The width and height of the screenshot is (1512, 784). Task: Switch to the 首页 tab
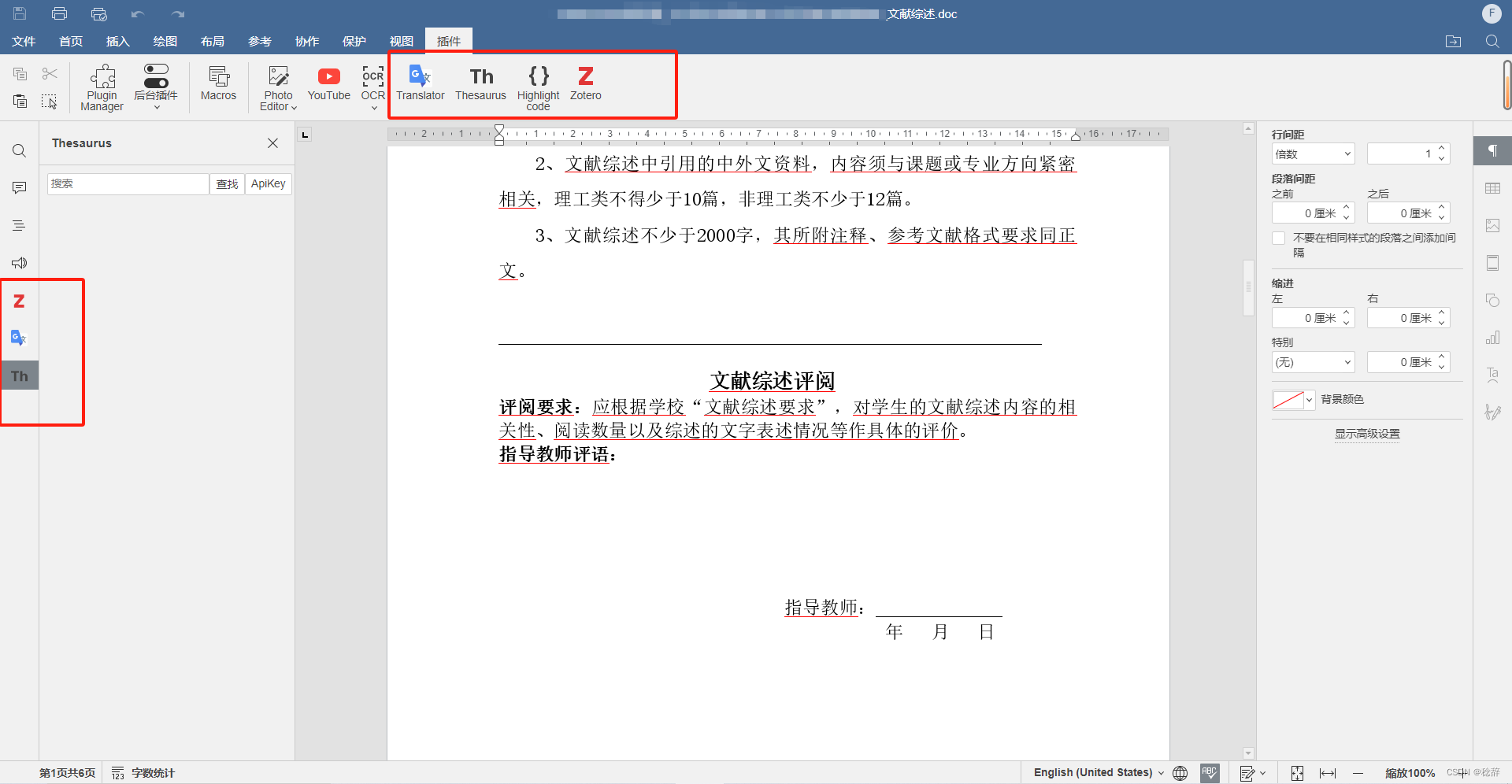point(71,41)
